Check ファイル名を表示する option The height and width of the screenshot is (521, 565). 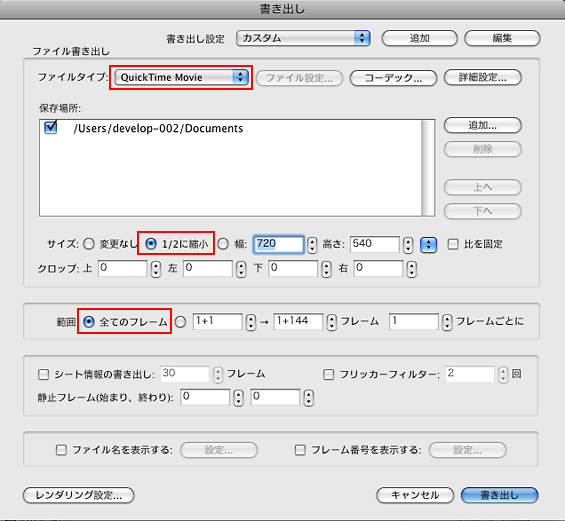click(61, 450)
